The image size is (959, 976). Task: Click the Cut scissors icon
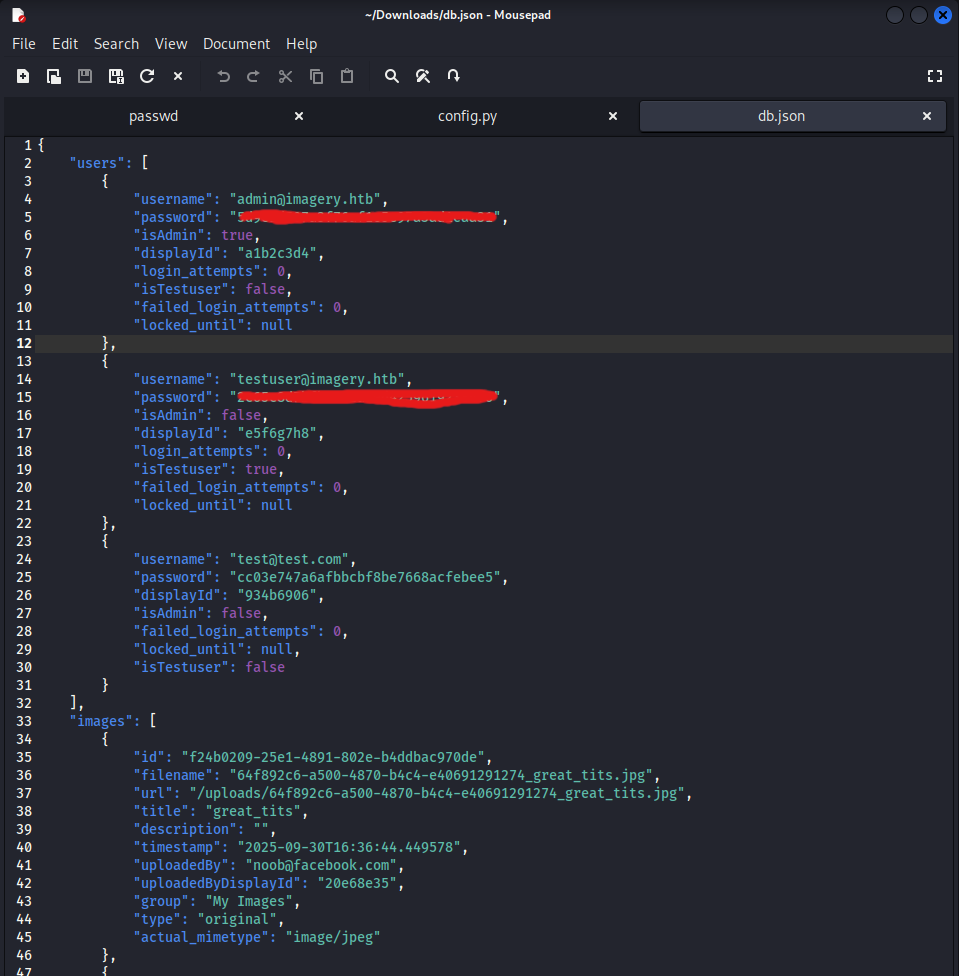coord(285,76)
